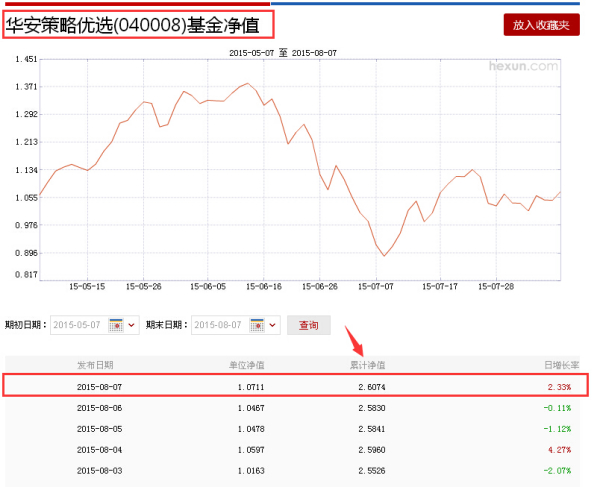Select the 2015-08-05 date cell

99,429
